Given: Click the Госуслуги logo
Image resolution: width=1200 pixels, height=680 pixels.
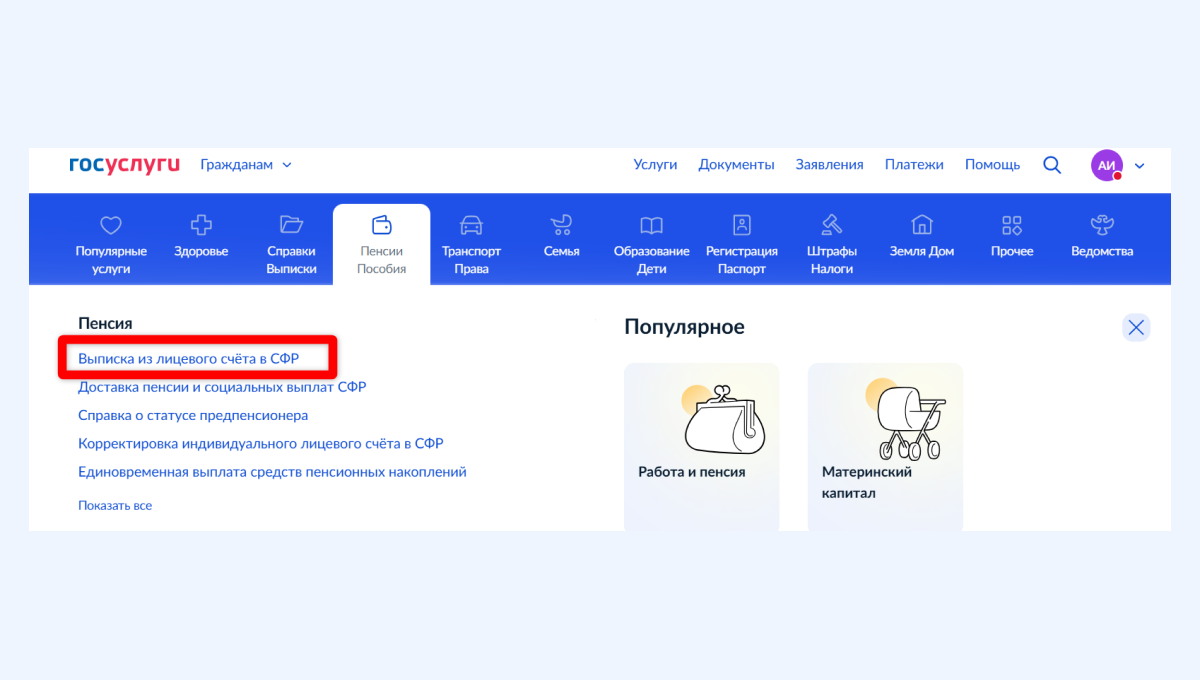Looking at the screenshot, I should [x=124, y=165].
